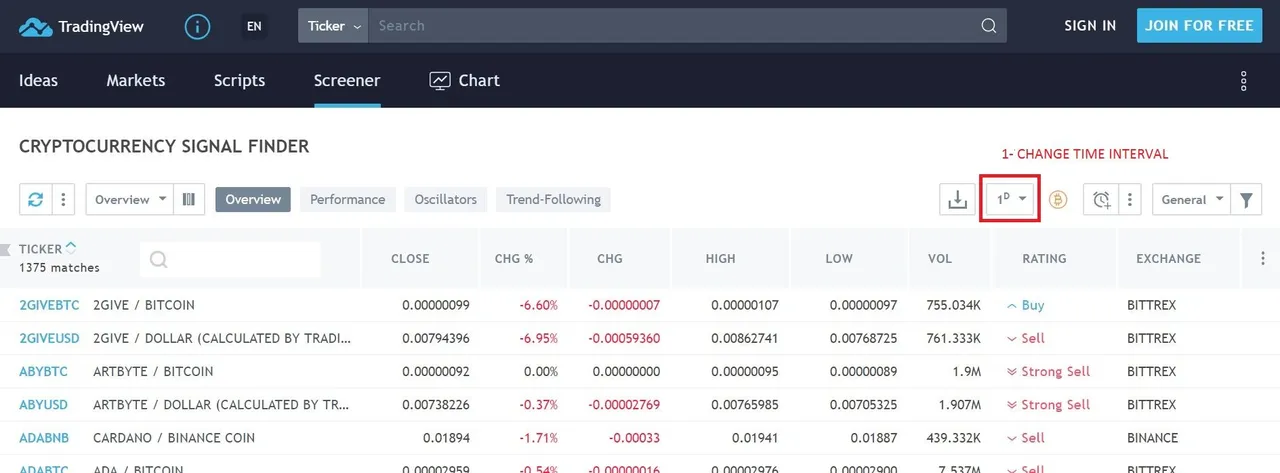This screenshot has height=473, width=1280.
Task: Sort by the RATING column header
Action: (1044, 258)
